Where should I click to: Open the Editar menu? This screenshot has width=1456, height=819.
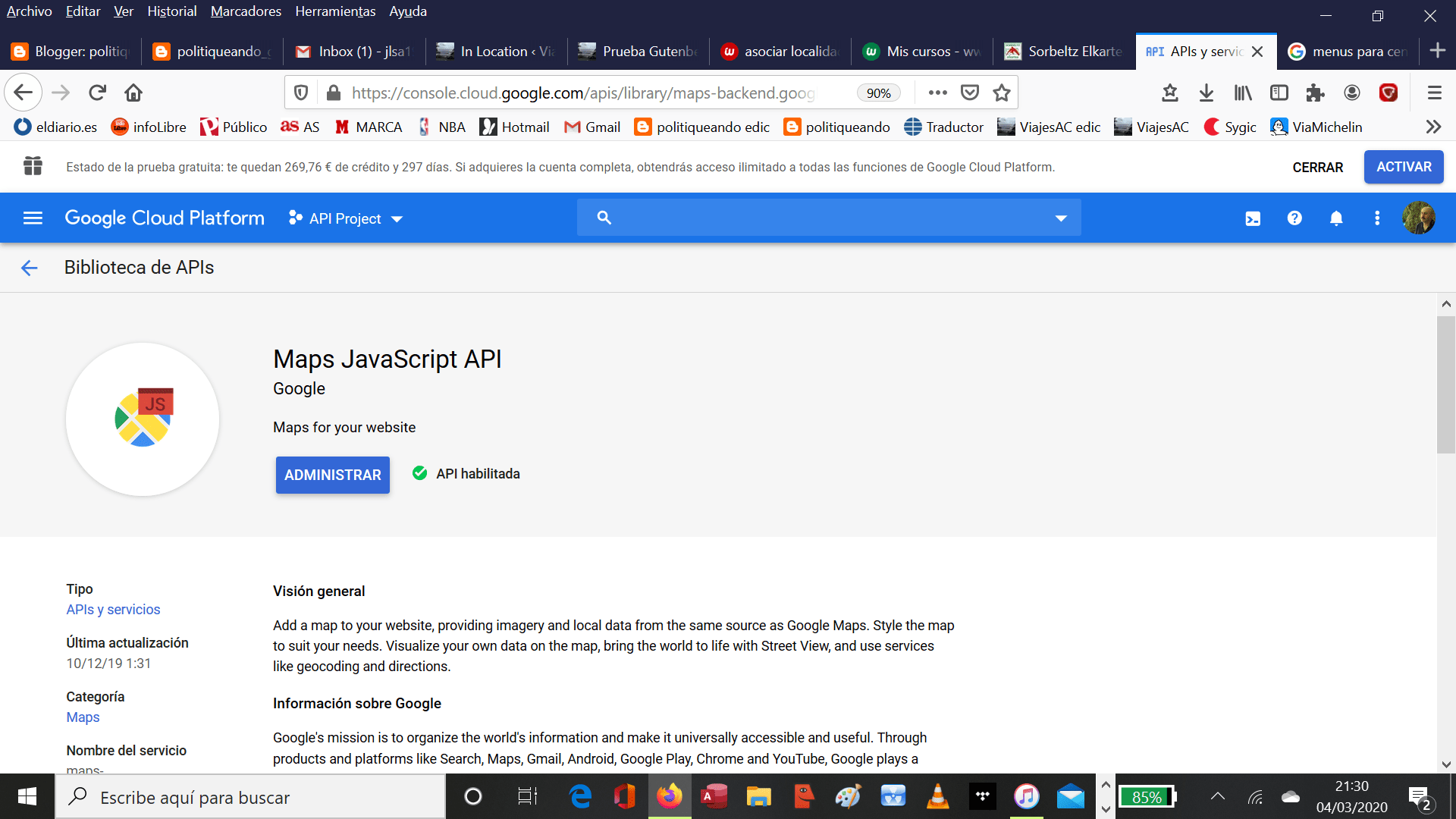coord(83,11)
